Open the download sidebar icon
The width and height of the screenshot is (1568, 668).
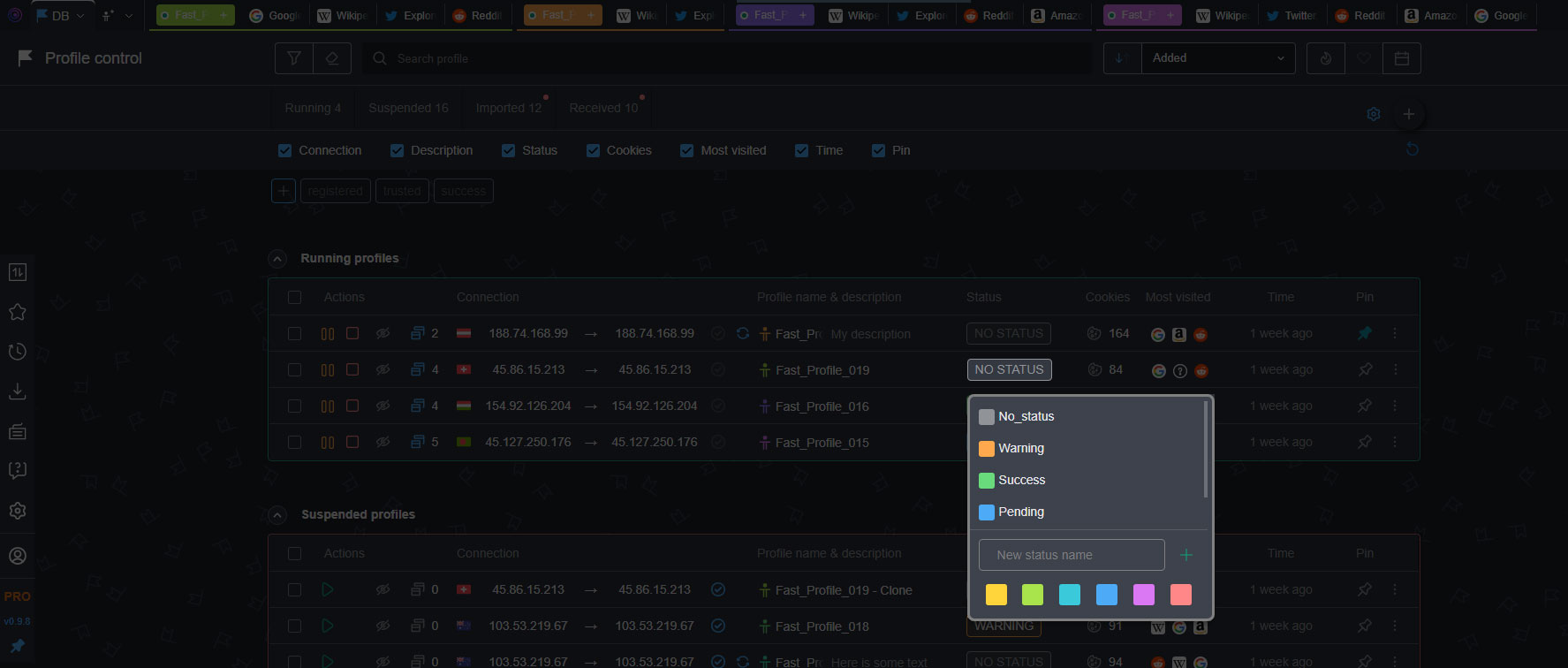17,391
